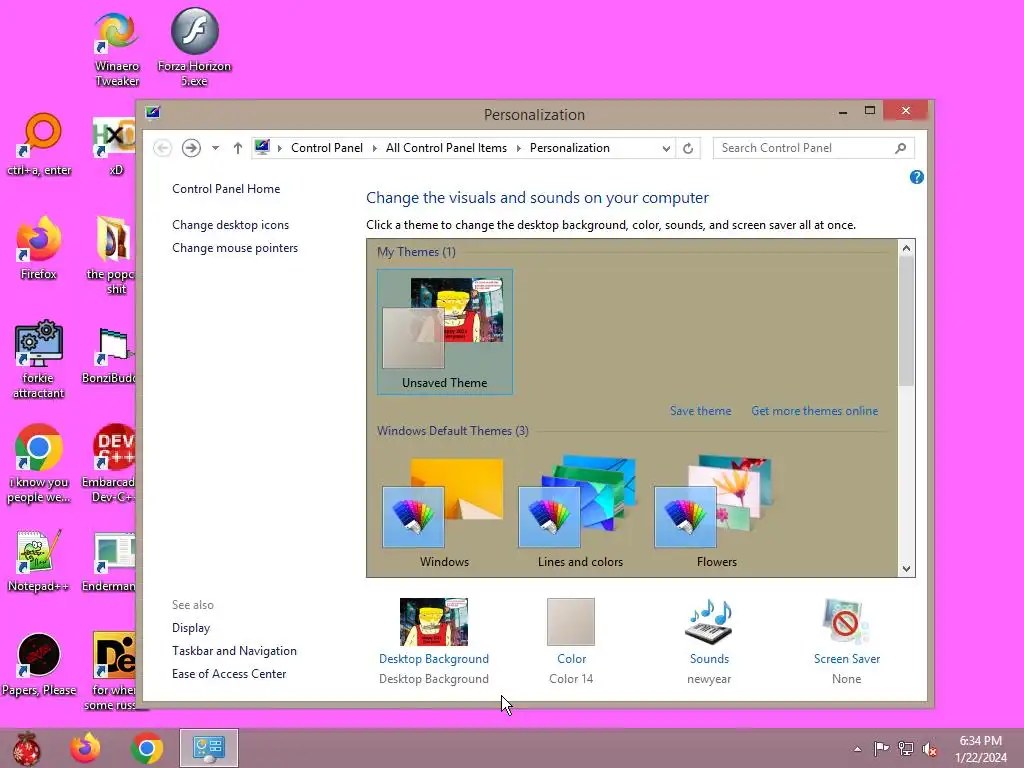This screenshot has width=1024, height=768.
Task: Open Forza Horizon 5.exe desktop icon
Action: (x=194, y=46)
